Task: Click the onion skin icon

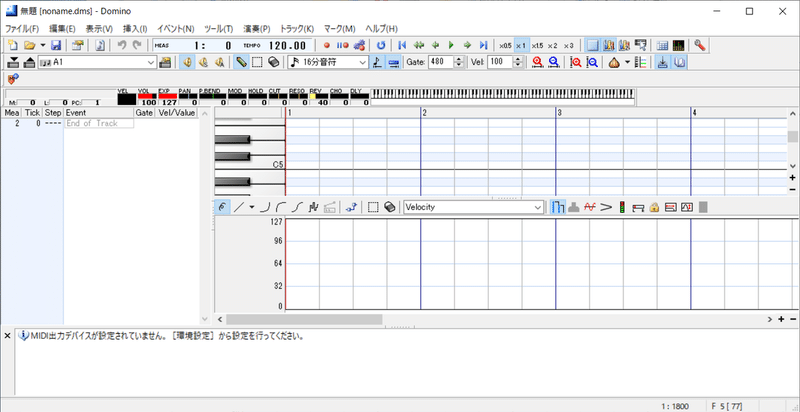Action: click(x=614, y=62)
